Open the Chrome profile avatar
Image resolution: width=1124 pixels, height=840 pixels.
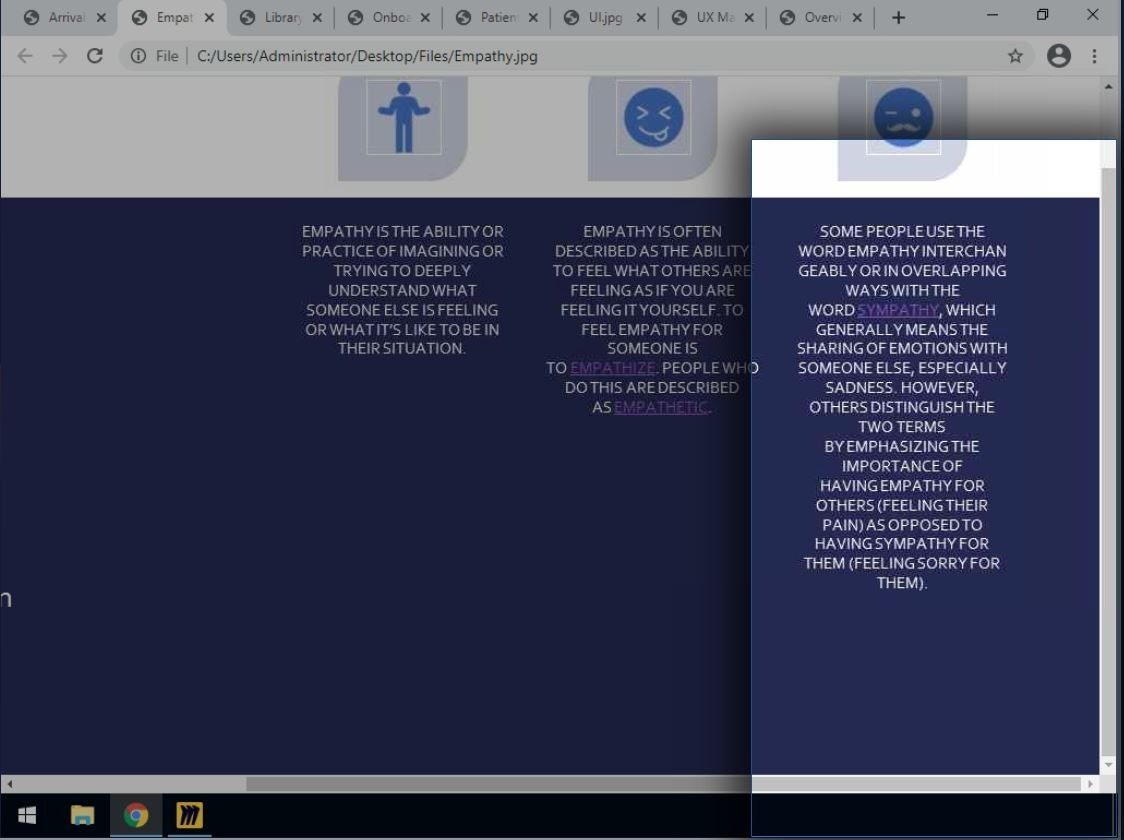pyautogui.click(x=1058, y=56)
